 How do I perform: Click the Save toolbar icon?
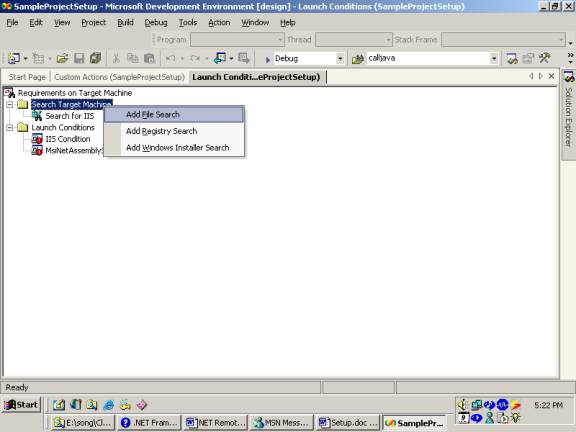tap(79, 58)
